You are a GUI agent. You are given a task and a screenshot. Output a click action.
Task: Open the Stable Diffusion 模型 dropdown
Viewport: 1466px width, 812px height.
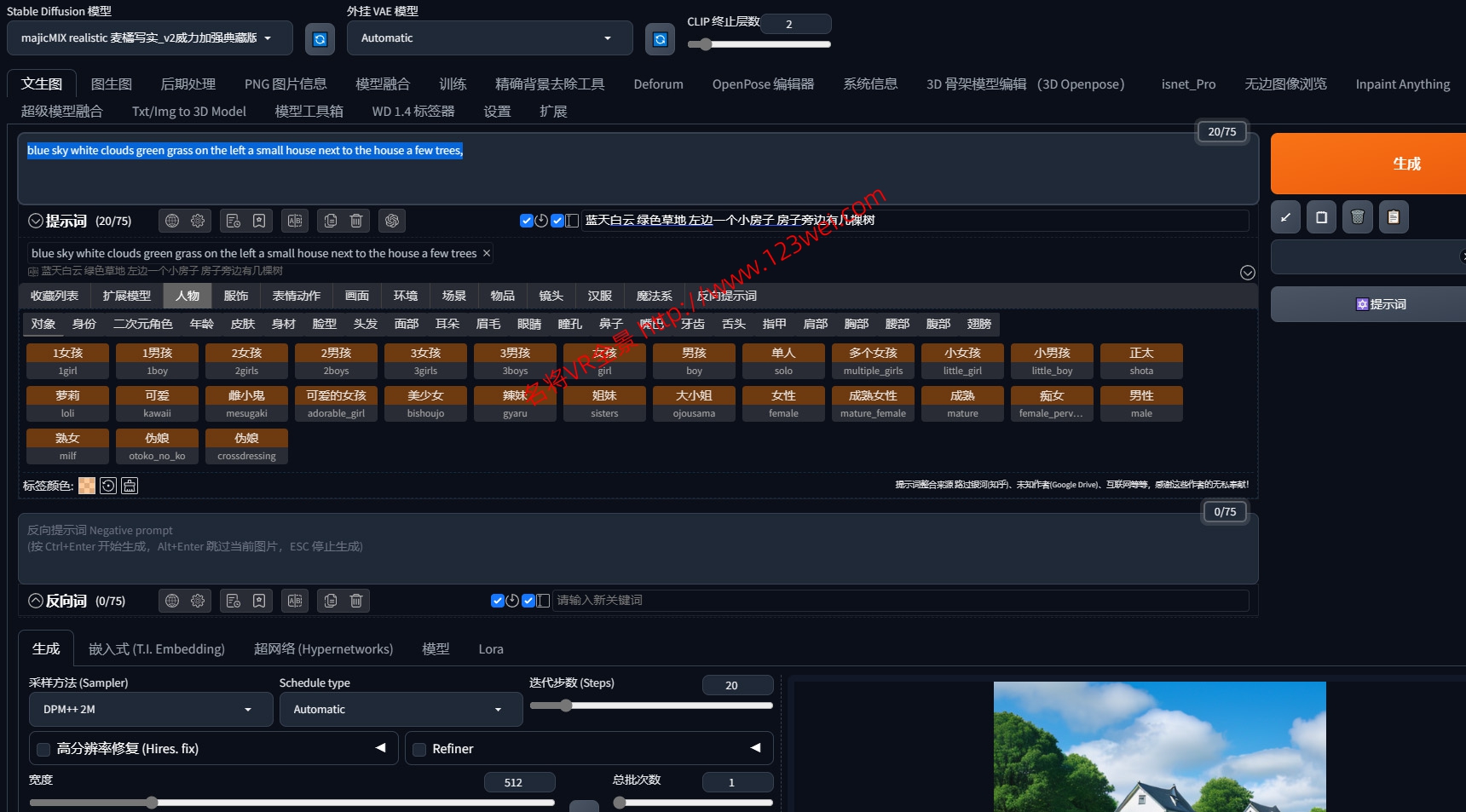pos(149,38)
